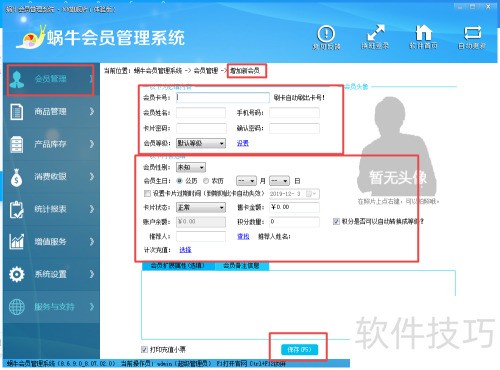Image resolution: width=500 pixels, height=370 pixels.
Task: Enable the 设置卡片过期时间 checkbox
Action: 147,193
